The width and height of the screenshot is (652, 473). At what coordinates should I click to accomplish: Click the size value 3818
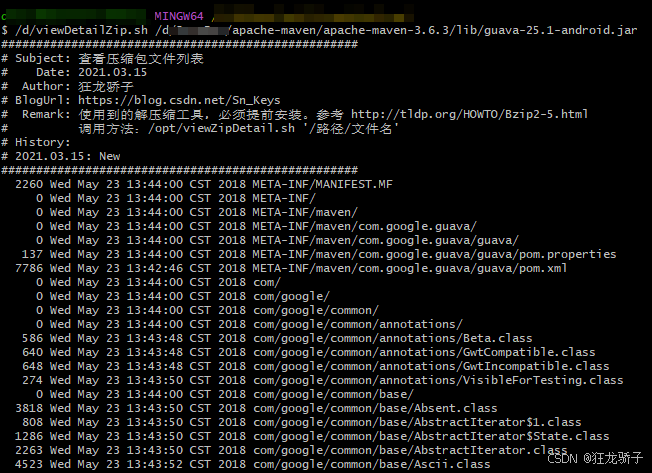[29, 408]
